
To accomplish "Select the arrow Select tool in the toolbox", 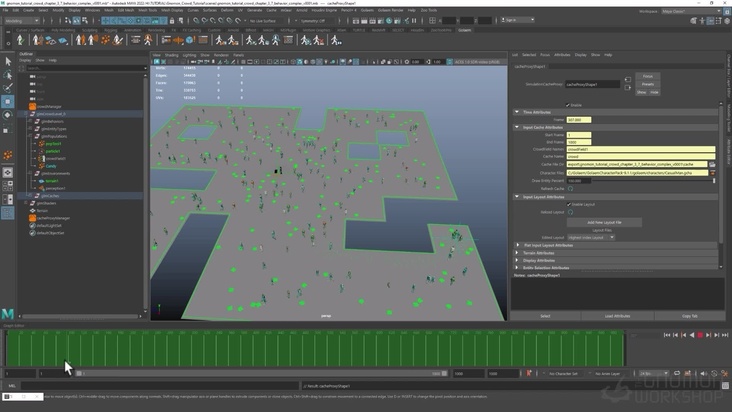I will (x=8, y=62).
